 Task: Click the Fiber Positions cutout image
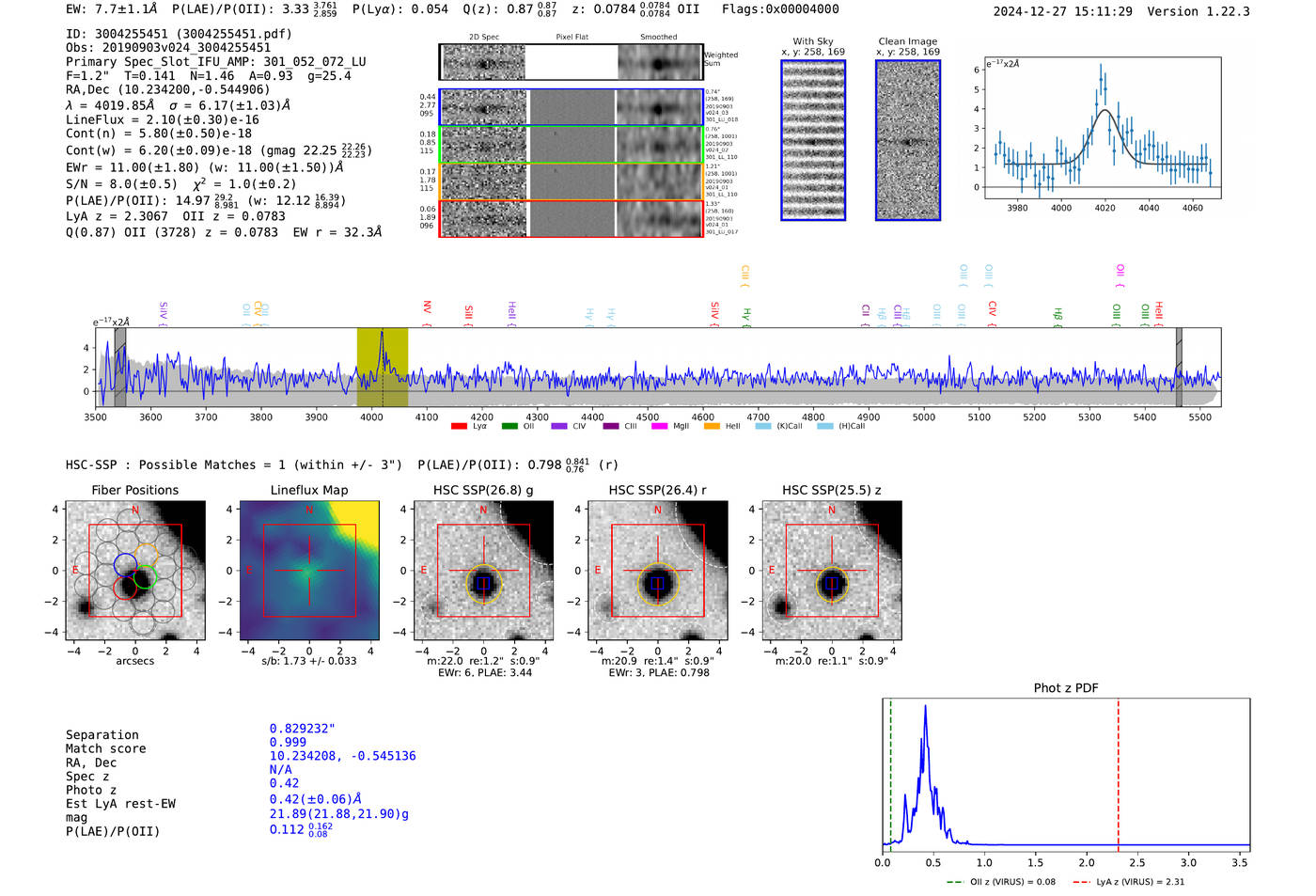134,571
